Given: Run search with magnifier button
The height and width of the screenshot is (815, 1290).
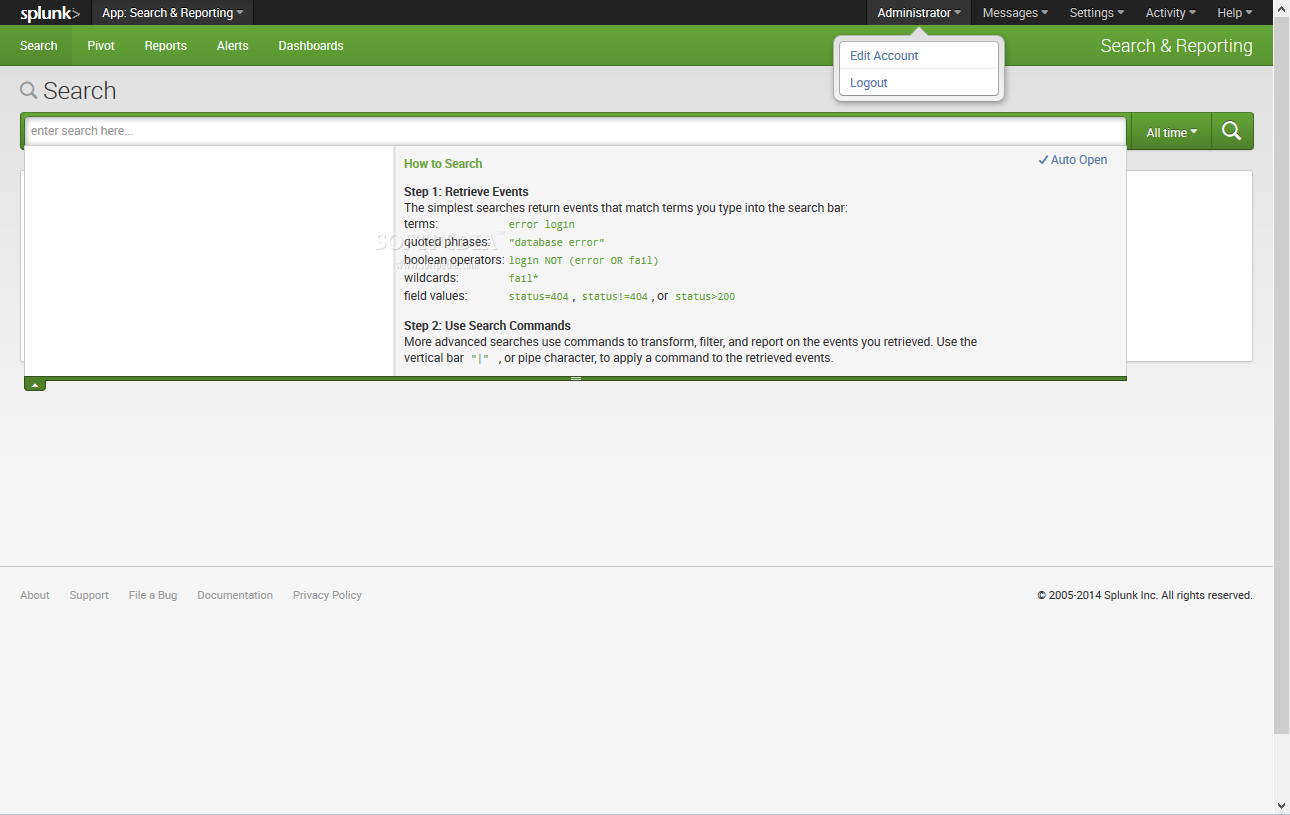Looking at the screenshot, I should tap(1232, 131).
